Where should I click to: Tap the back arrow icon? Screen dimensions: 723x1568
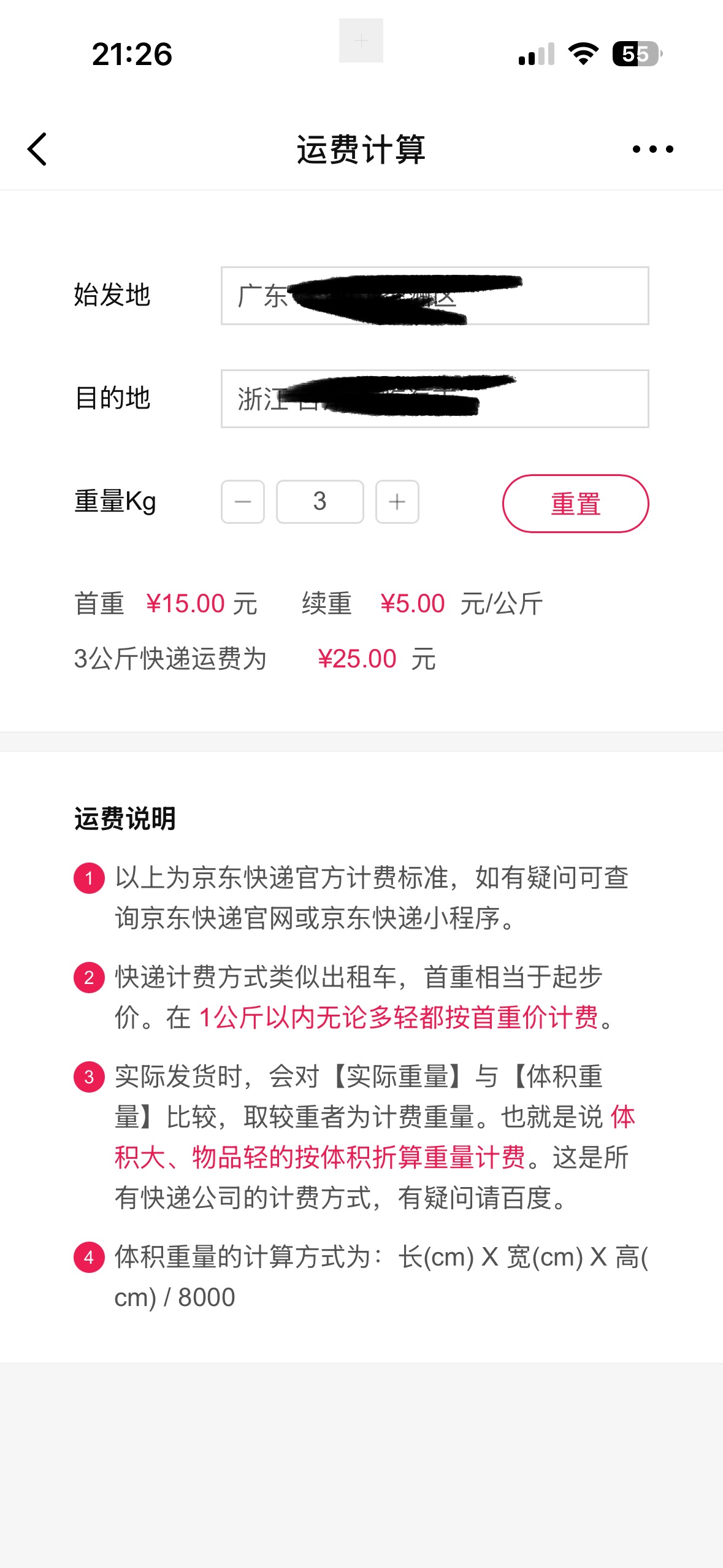37,149
